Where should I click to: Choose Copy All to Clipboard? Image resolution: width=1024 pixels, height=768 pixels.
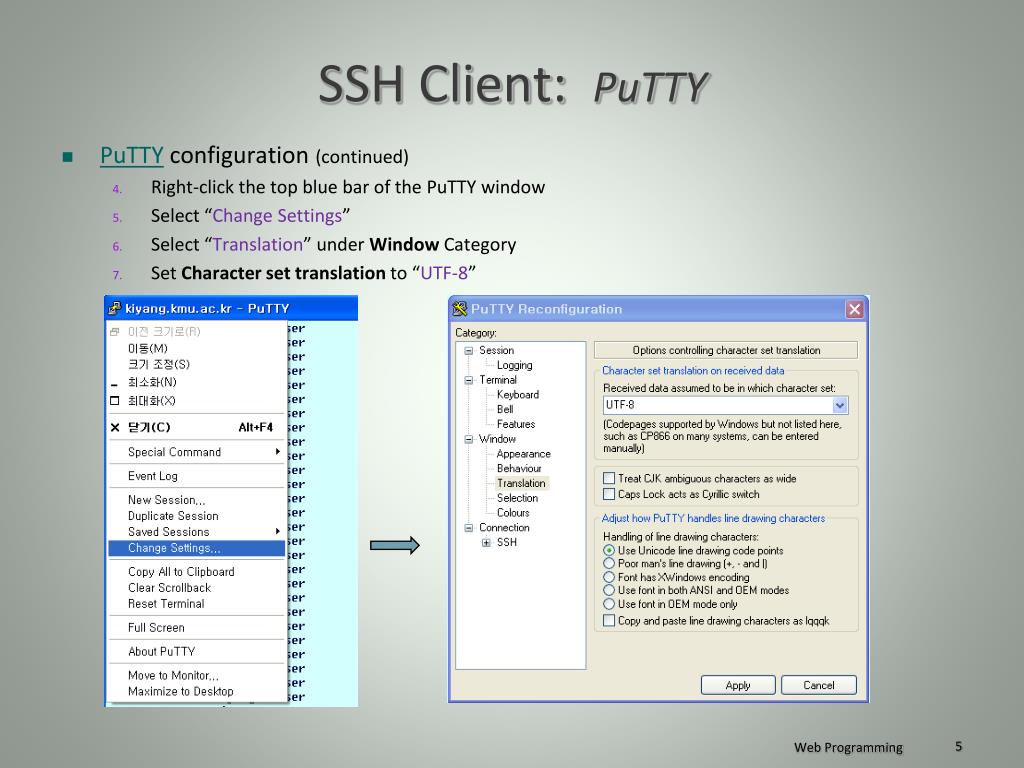tap(197, 571)
